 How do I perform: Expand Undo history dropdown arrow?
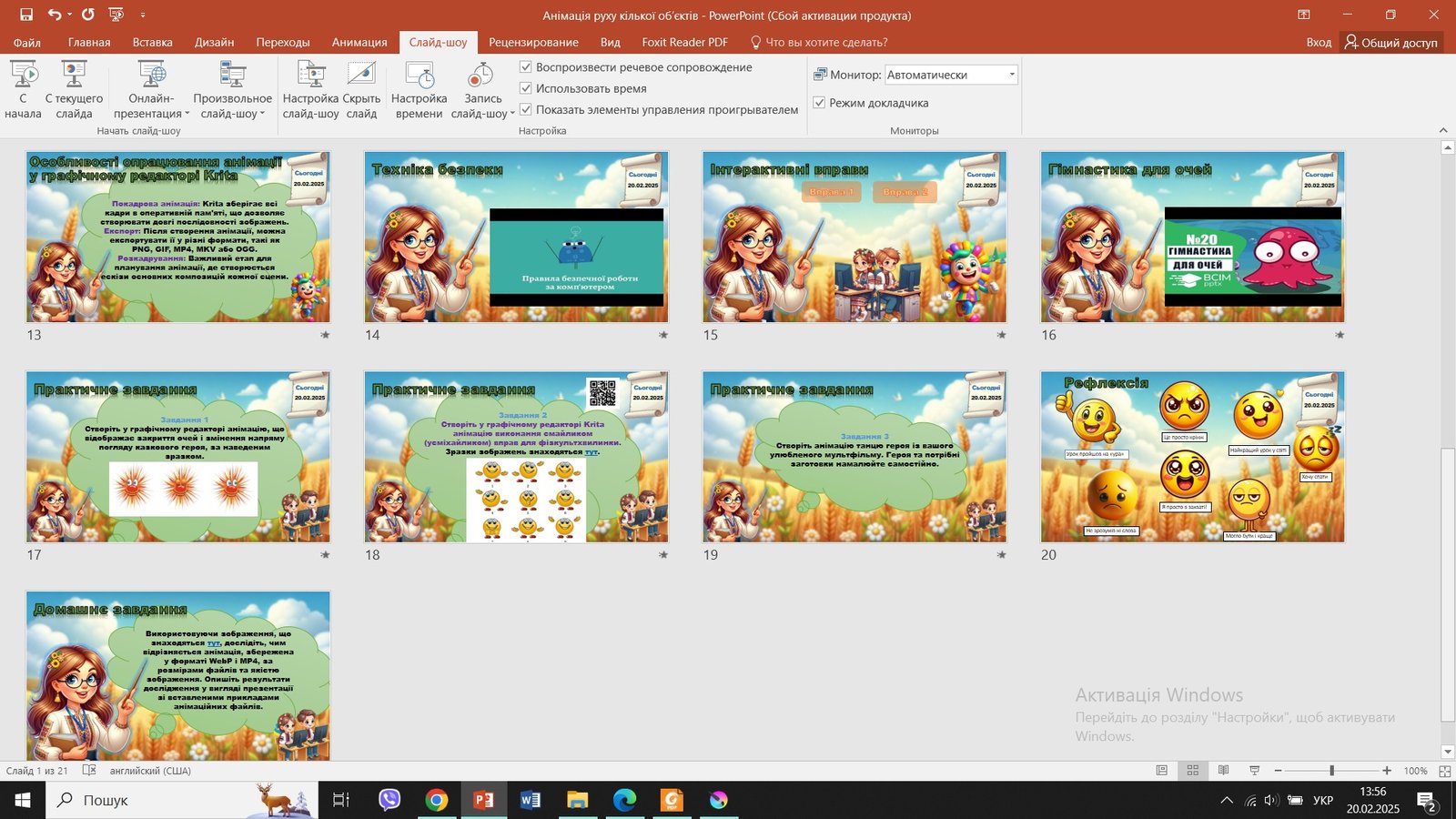69,15
